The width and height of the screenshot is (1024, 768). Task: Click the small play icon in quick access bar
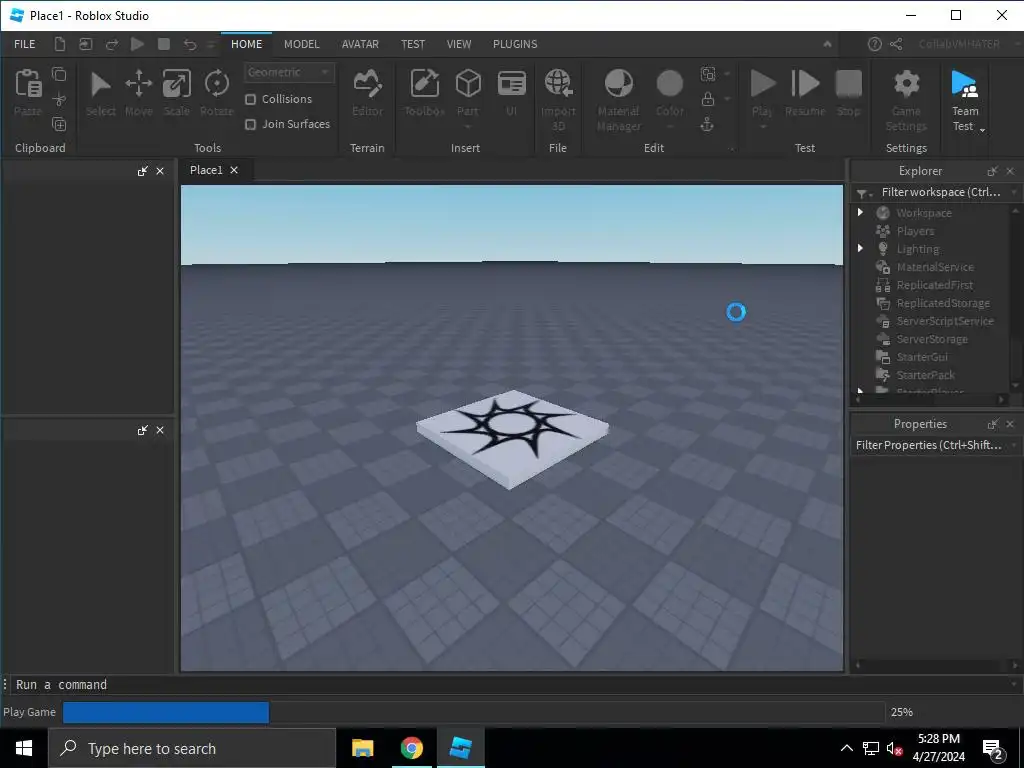click(137, 44)
